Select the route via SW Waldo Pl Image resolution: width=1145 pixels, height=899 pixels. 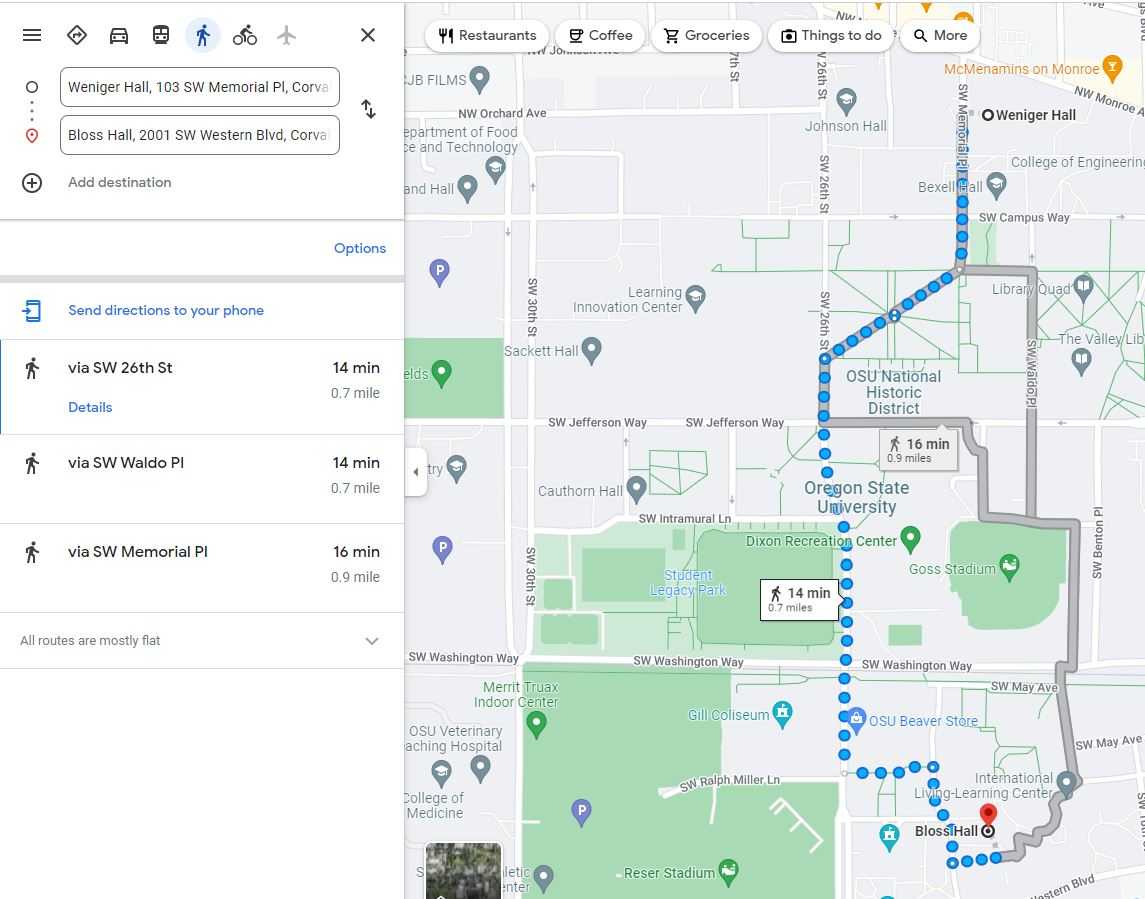(202, 479)
